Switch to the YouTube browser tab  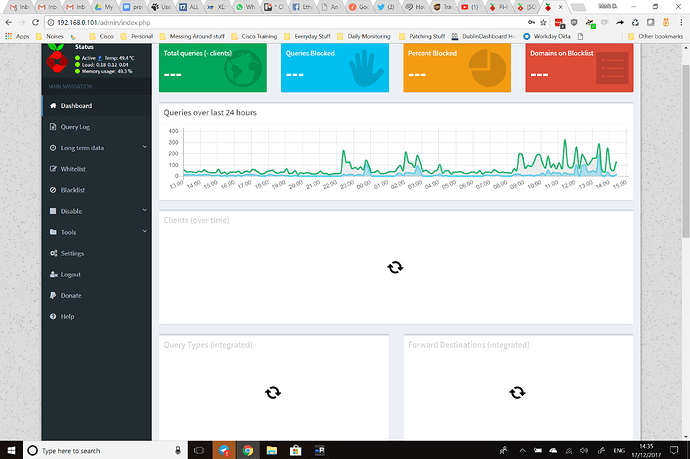point(470,7)
